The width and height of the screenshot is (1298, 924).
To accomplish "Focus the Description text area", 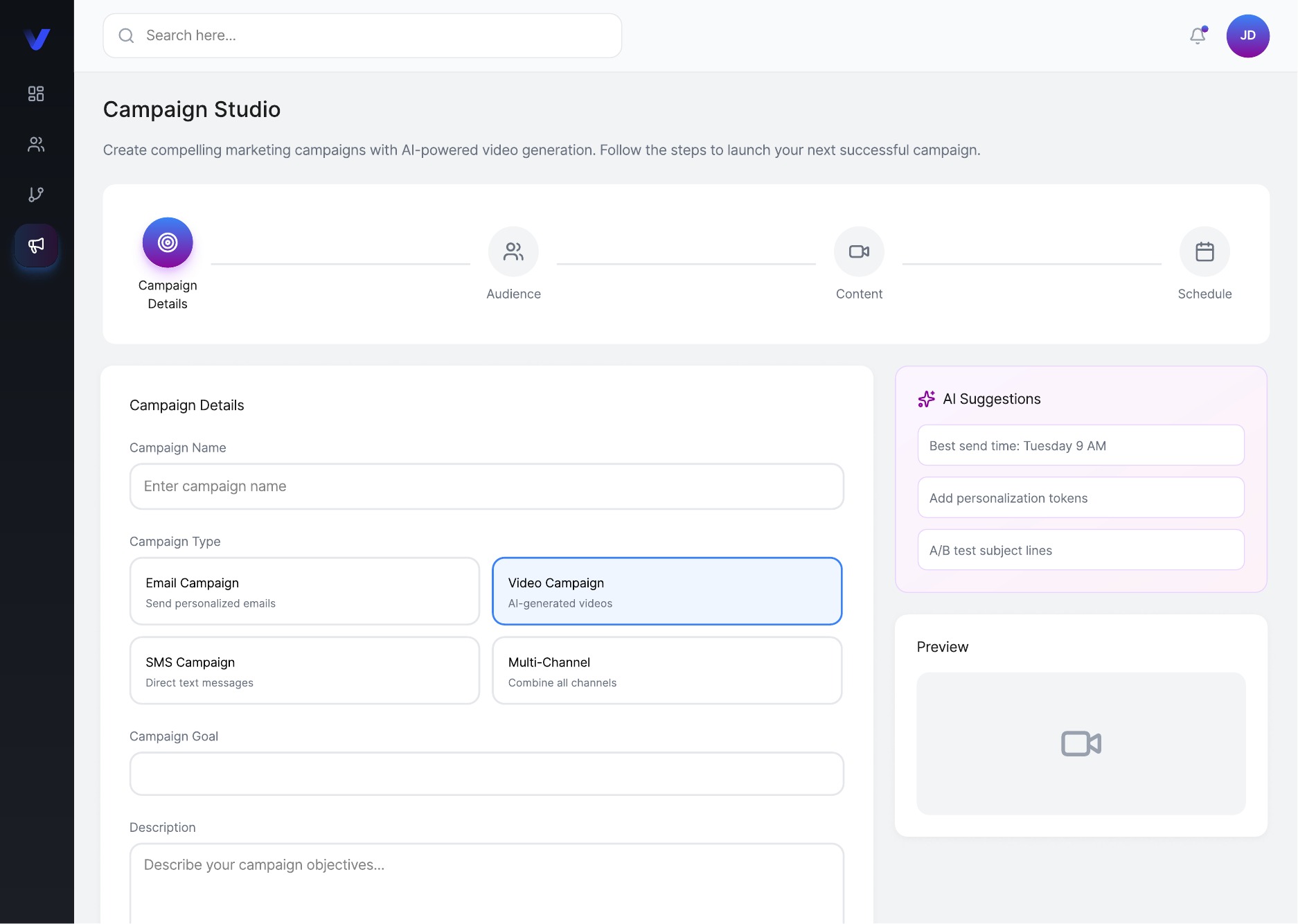I will click(487, 883).
